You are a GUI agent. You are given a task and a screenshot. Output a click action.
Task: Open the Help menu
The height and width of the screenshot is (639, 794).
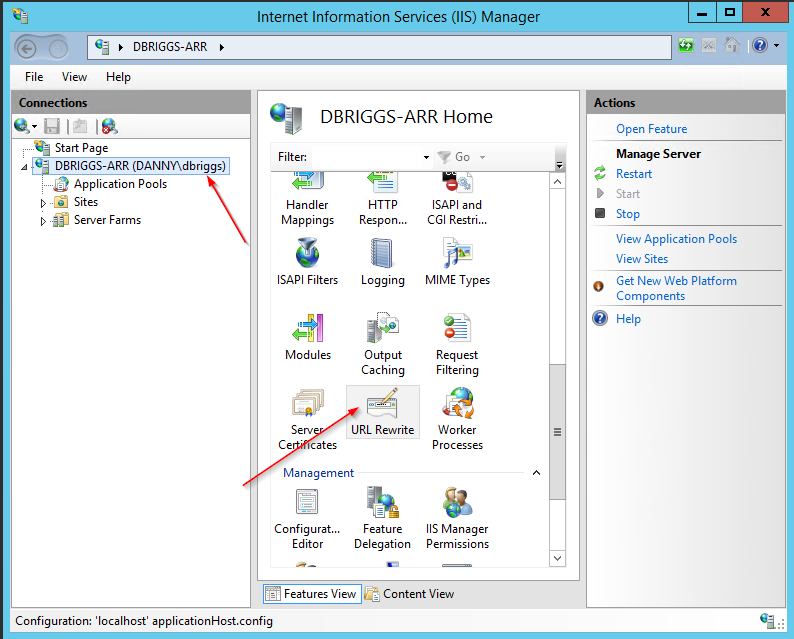click(118, 77)
